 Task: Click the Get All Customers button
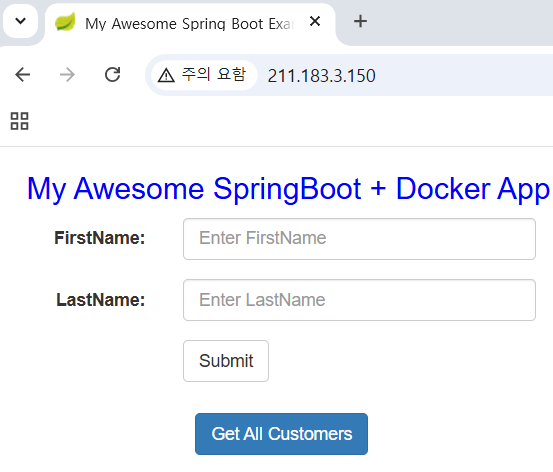(281, 434)
